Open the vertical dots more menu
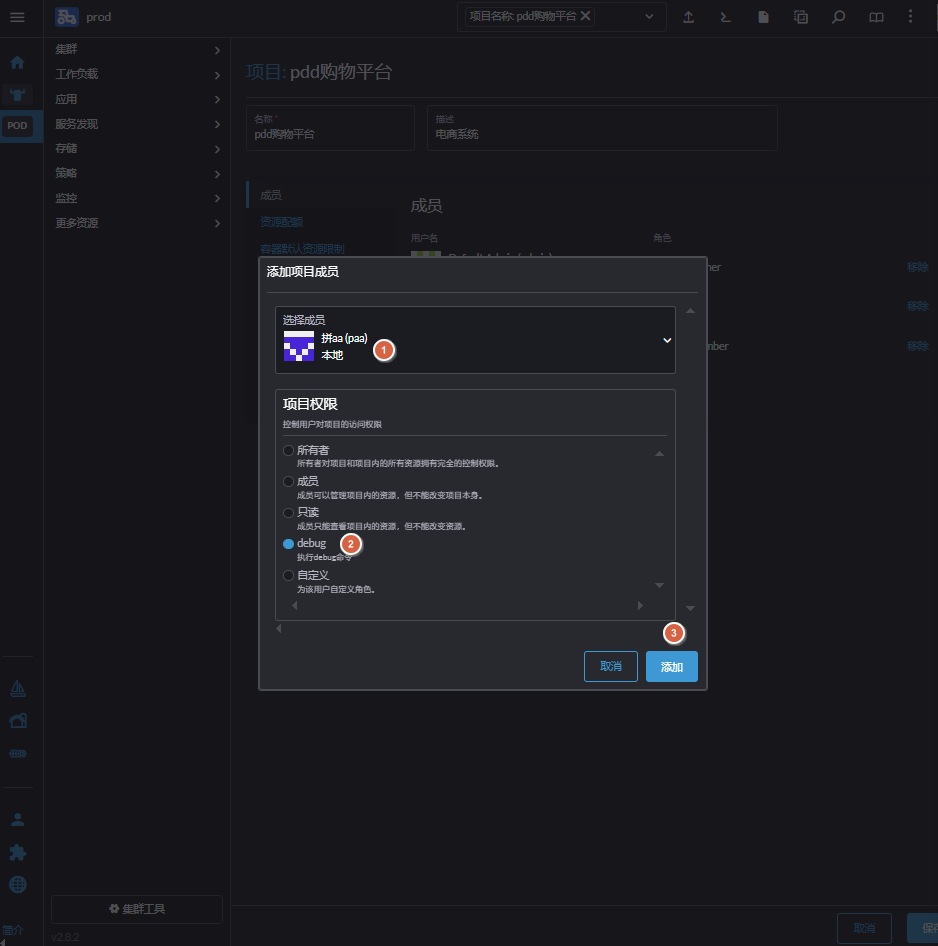The image size is (938, 946). click(x=910, y=16)
